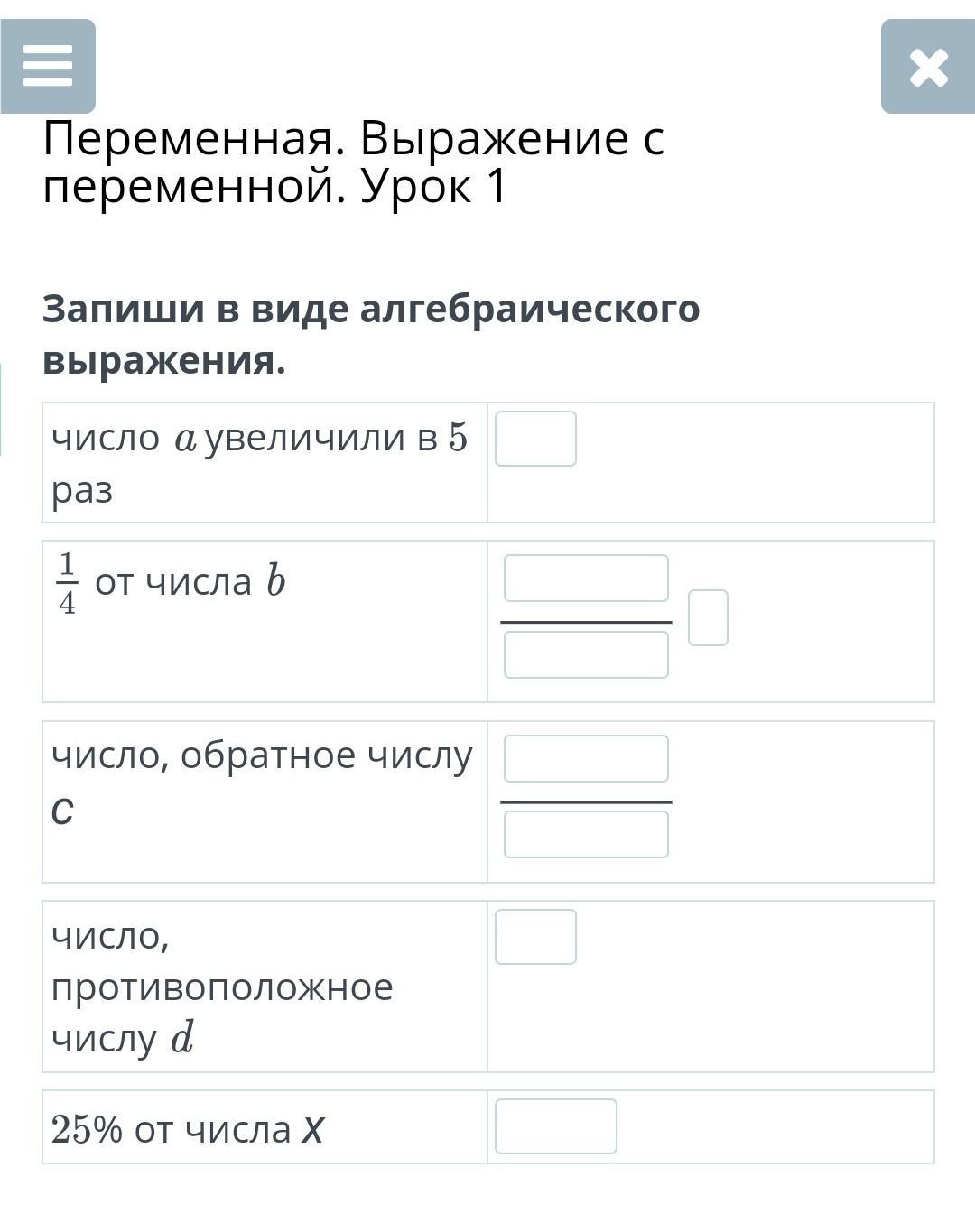Click the instruction 'Запиши в виде алгебраического выражения'
The width and height of the screenshot is (975, 1232).
tap(371, 334)
